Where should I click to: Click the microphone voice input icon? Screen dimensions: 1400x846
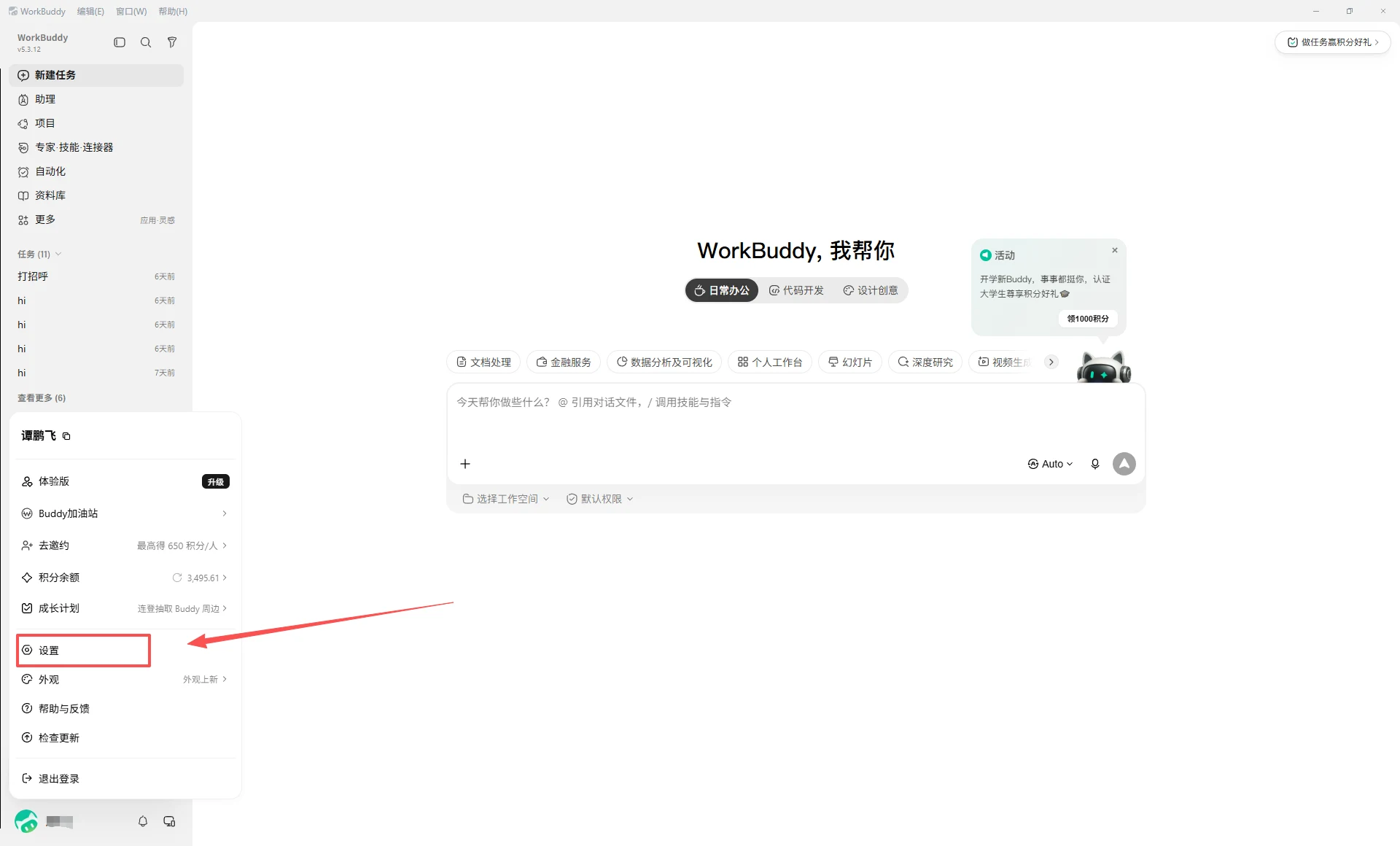coord(1094,464)
